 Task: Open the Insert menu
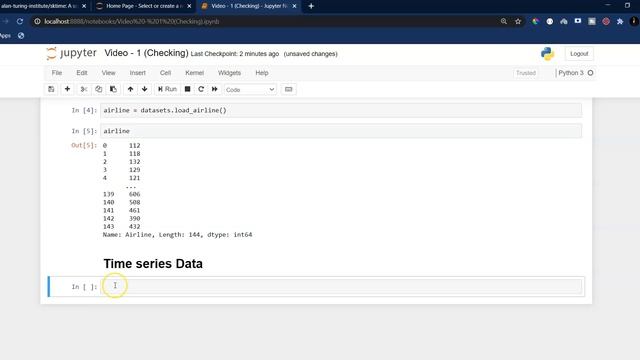coord(138,73)
